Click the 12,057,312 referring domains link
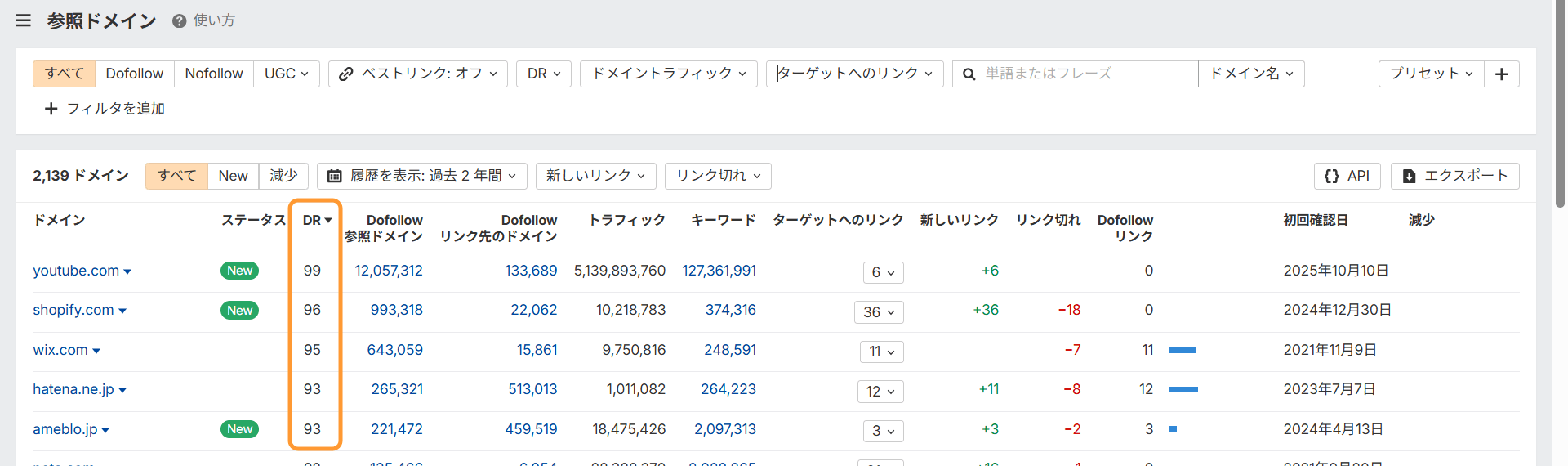 (x=388, y=271)
